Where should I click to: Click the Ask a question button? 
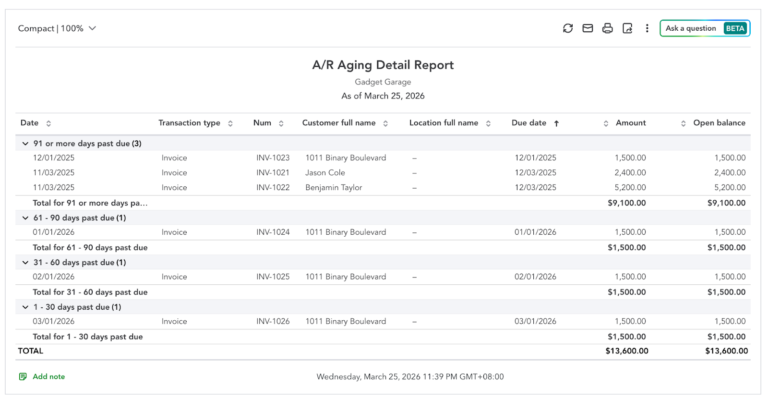click(x=705, y=28)
